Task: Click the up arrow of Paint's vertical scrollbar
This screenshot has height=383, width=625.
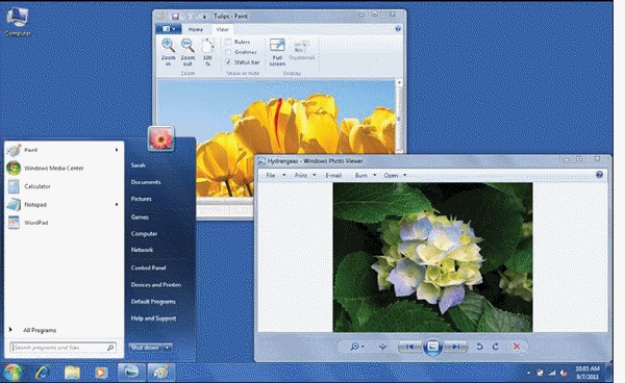Action: (x=399, y=82)
